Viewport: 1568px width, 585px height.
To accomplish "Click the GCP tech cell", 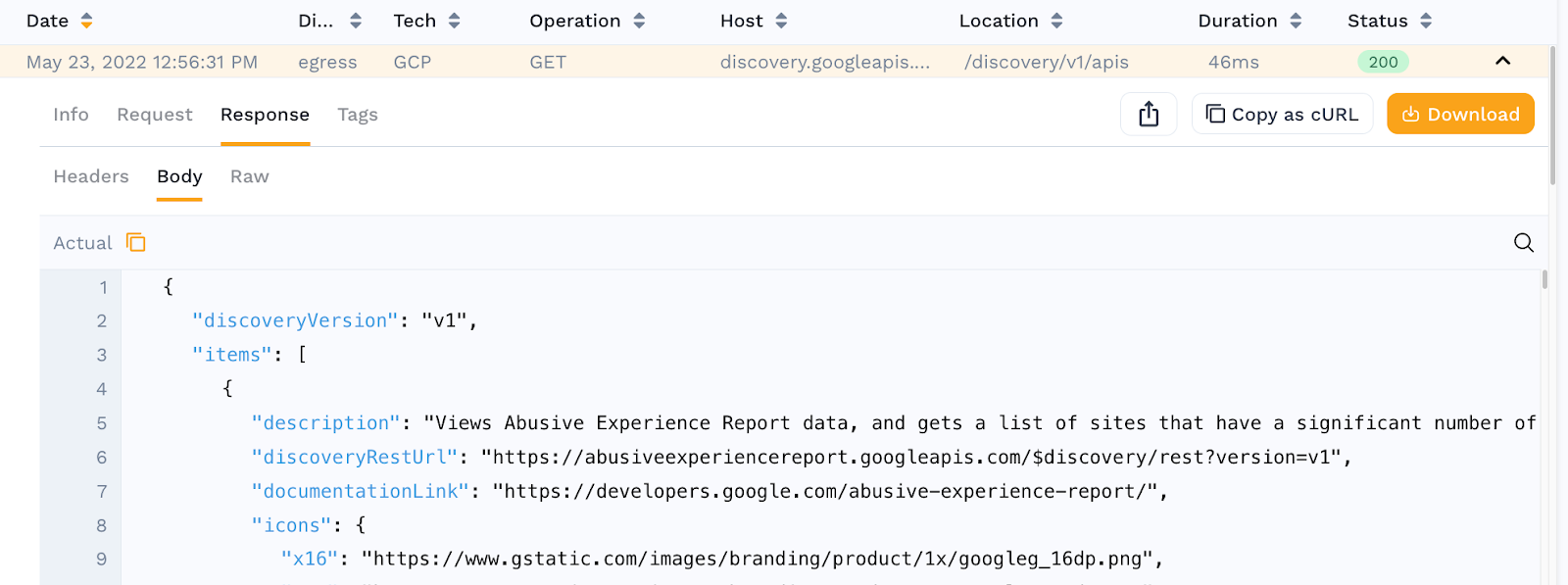I will (x=413, y=62).
